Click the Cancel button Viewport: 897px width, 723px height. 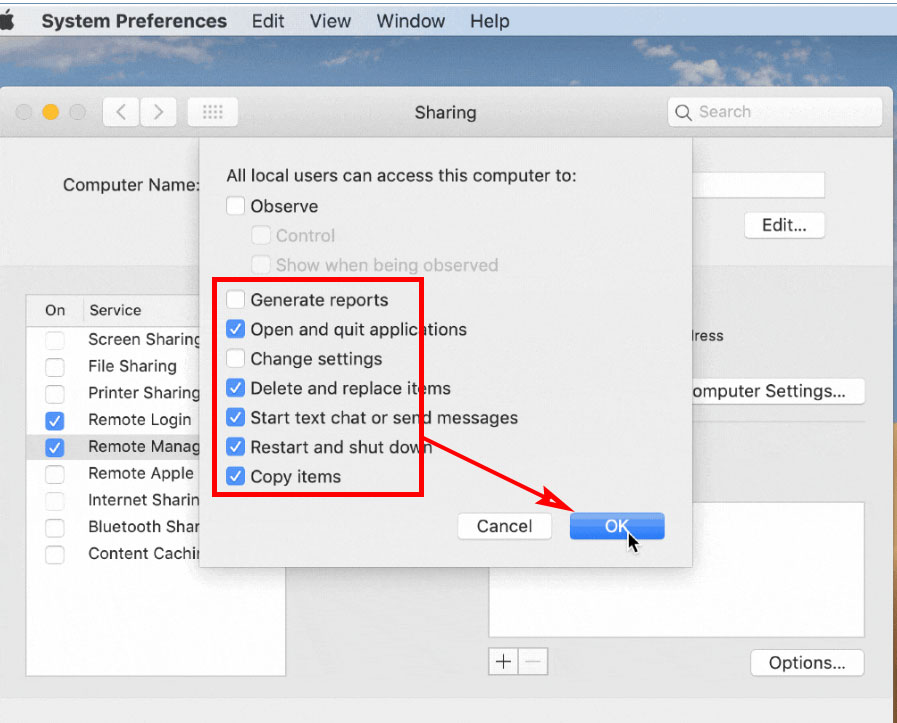(x=505, y=526)
